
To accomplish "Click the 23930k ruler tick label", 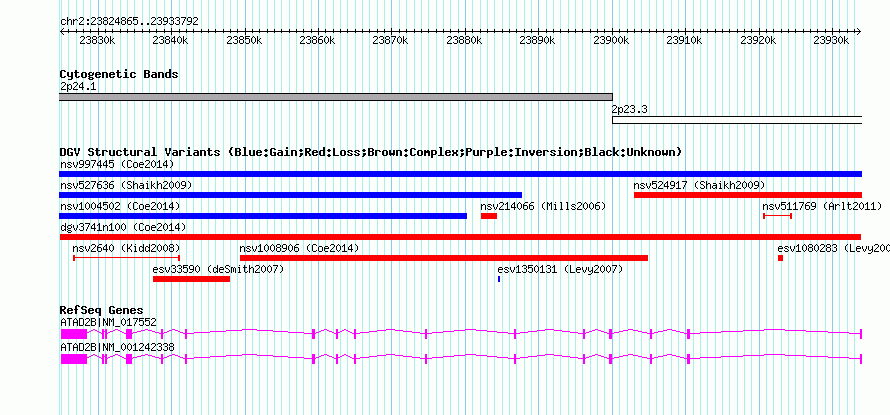I will (x=832, y=40).
